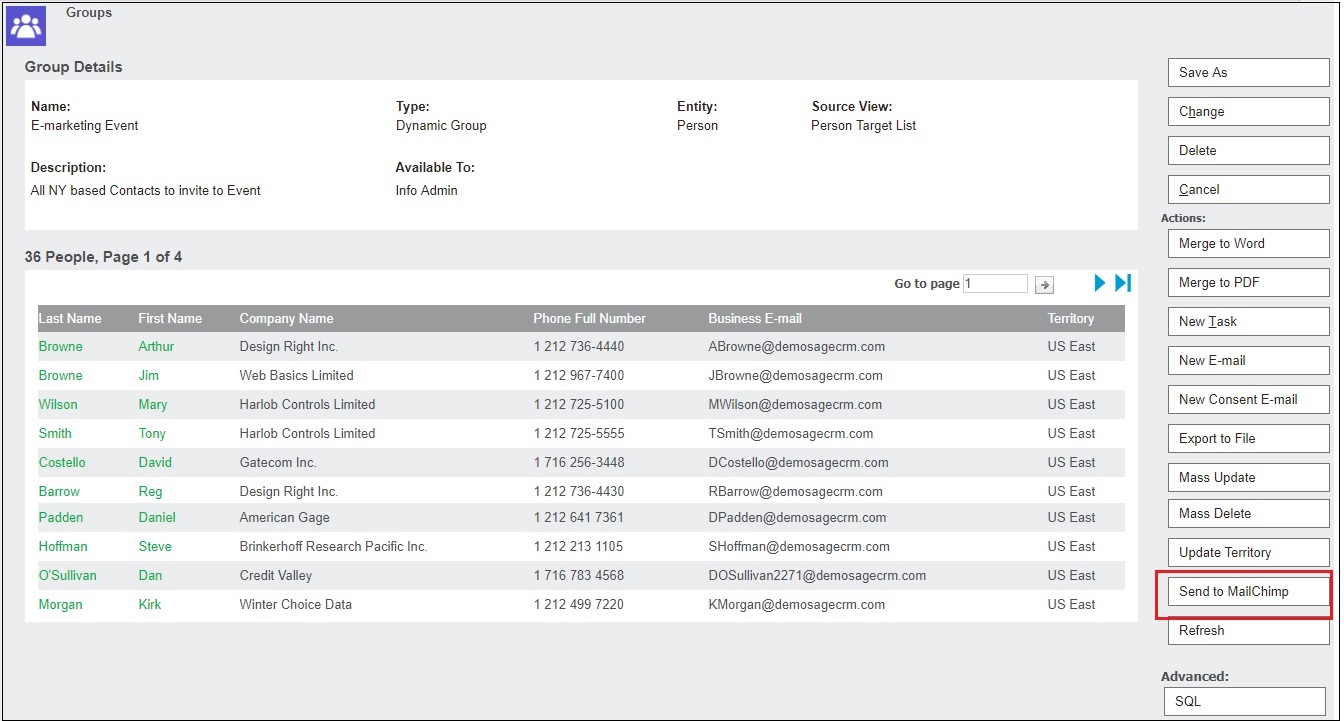Open last name O'Sullivan link
Image resolution: width=1344 pixels, height=721 pixels.
click(67, 575)
